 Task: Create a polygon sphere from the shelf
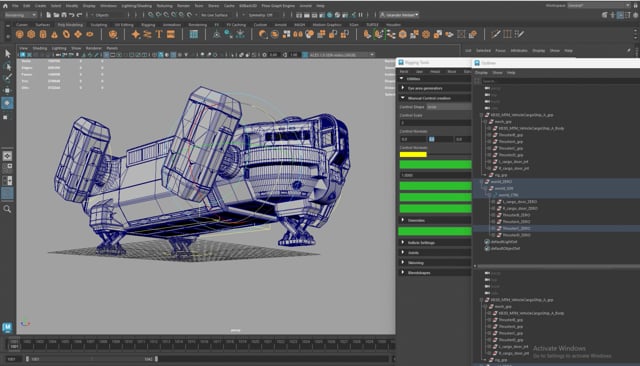click(x=20, y=35)
